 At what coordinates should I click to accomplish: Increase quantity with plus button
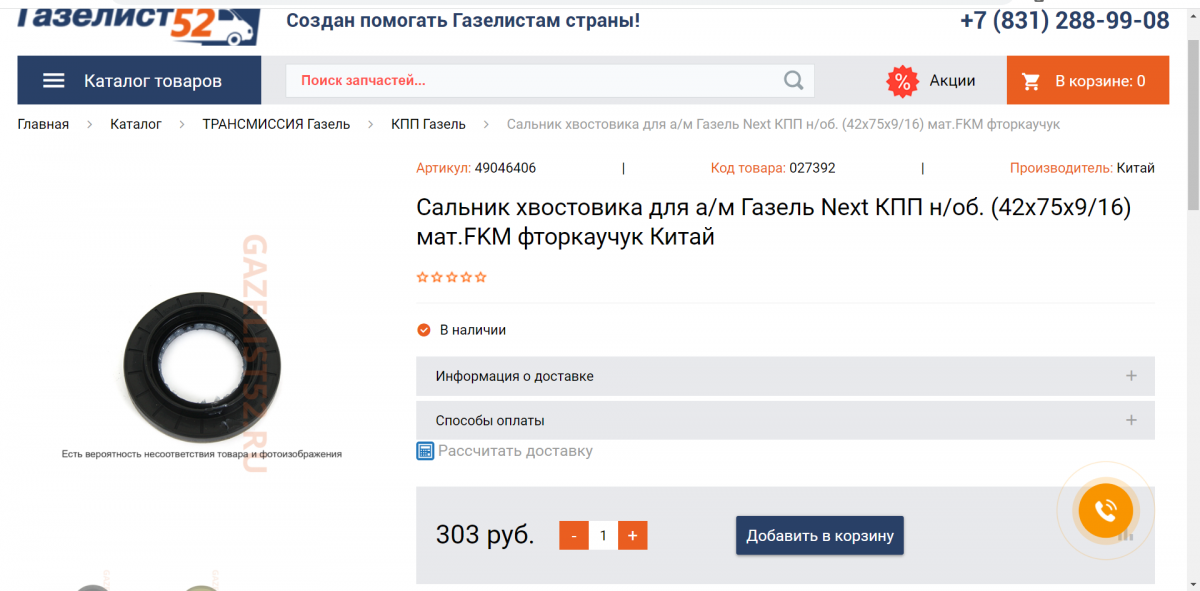[x=632, y=536]
